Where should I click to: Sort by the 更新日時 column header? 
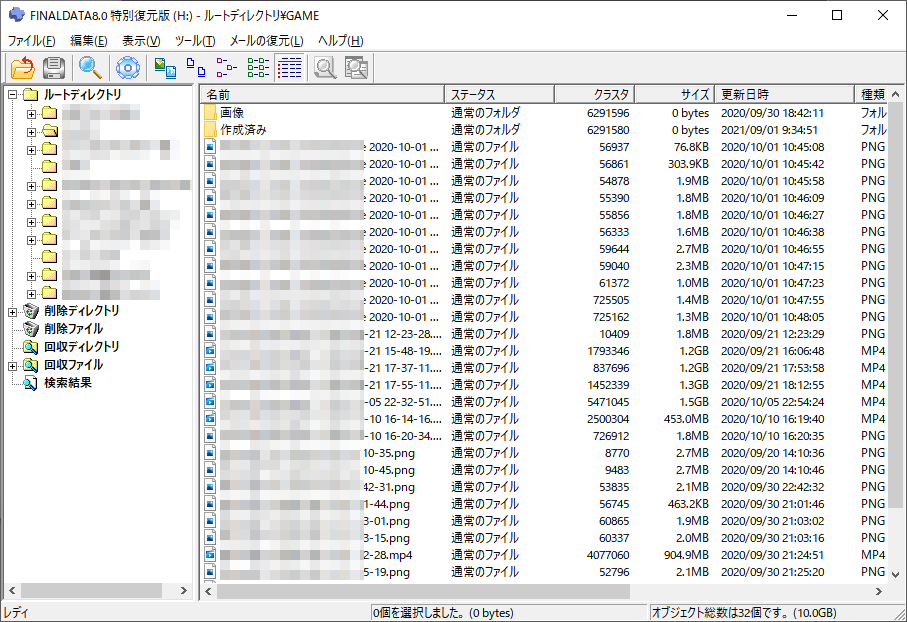click(x=784, y=94)
